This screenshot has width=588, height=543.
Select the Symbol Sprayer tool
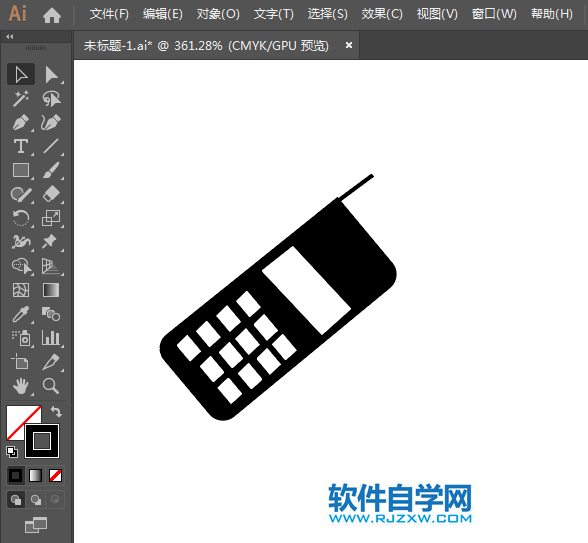(21, 338)
